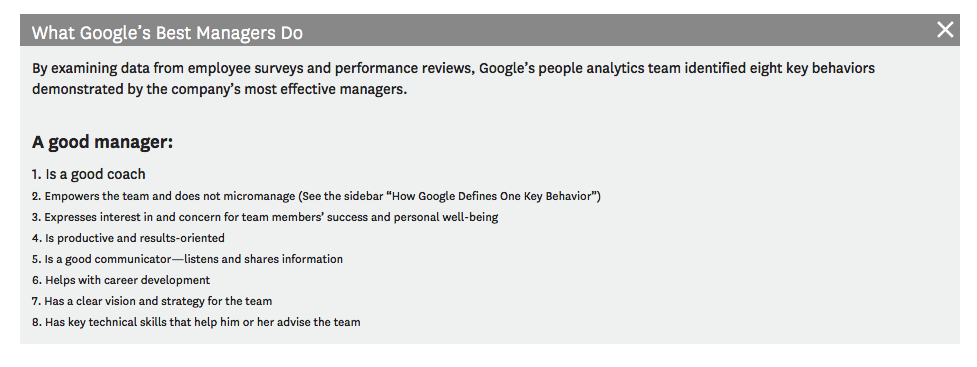Screen dimensions: 977x367
Task: Click the panel title 'What Google's Best Managers Do'
Action: pos(167,32)
